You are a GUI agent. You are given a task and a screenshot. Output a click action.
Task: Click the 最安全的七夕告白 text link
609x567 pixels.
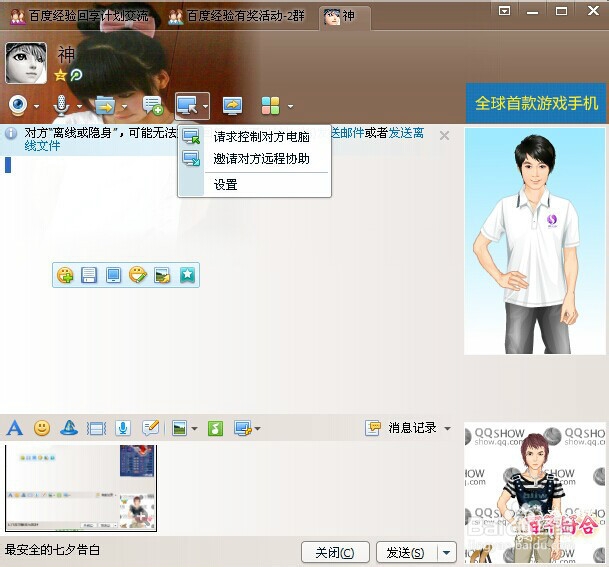pos(52,550)
